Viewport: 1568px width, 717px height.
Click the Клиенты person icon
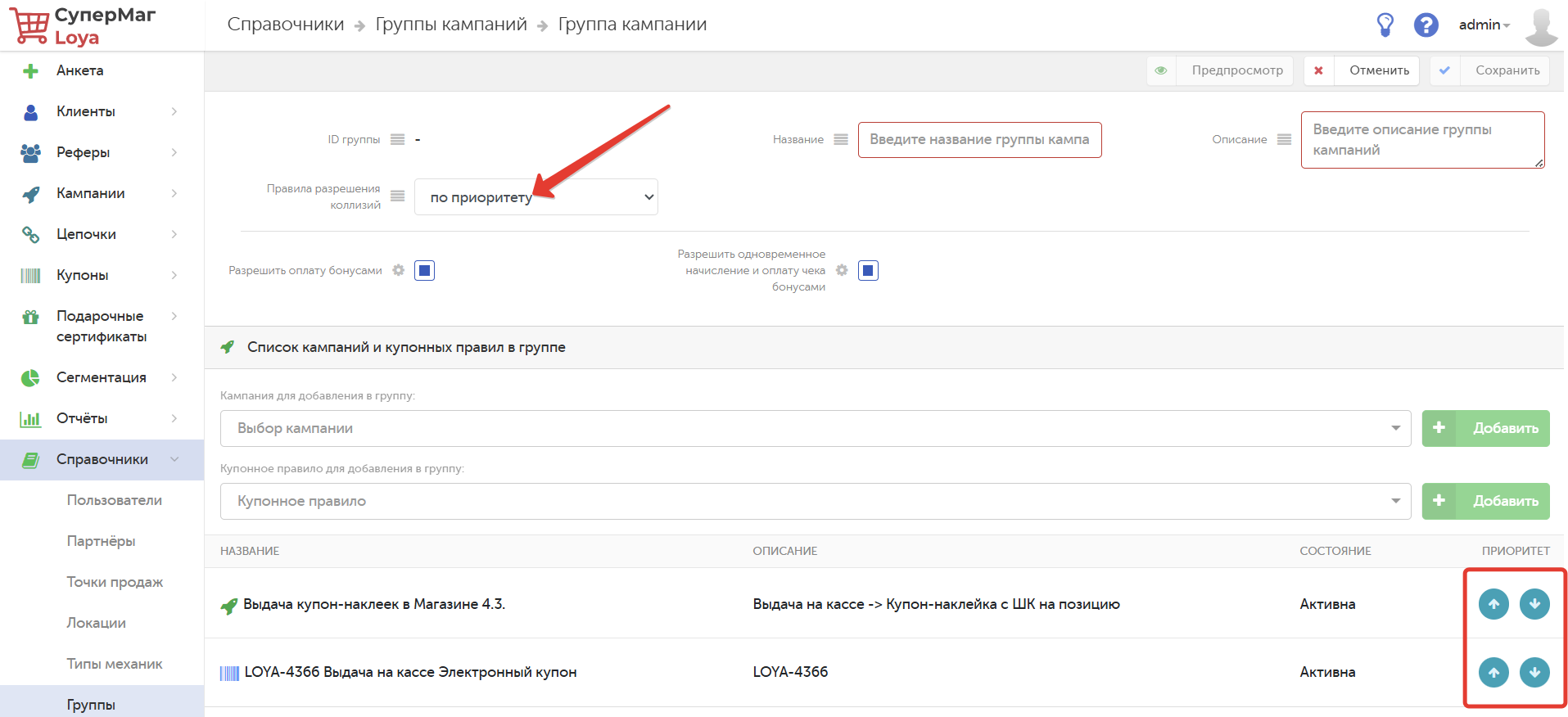click(30, 112)
